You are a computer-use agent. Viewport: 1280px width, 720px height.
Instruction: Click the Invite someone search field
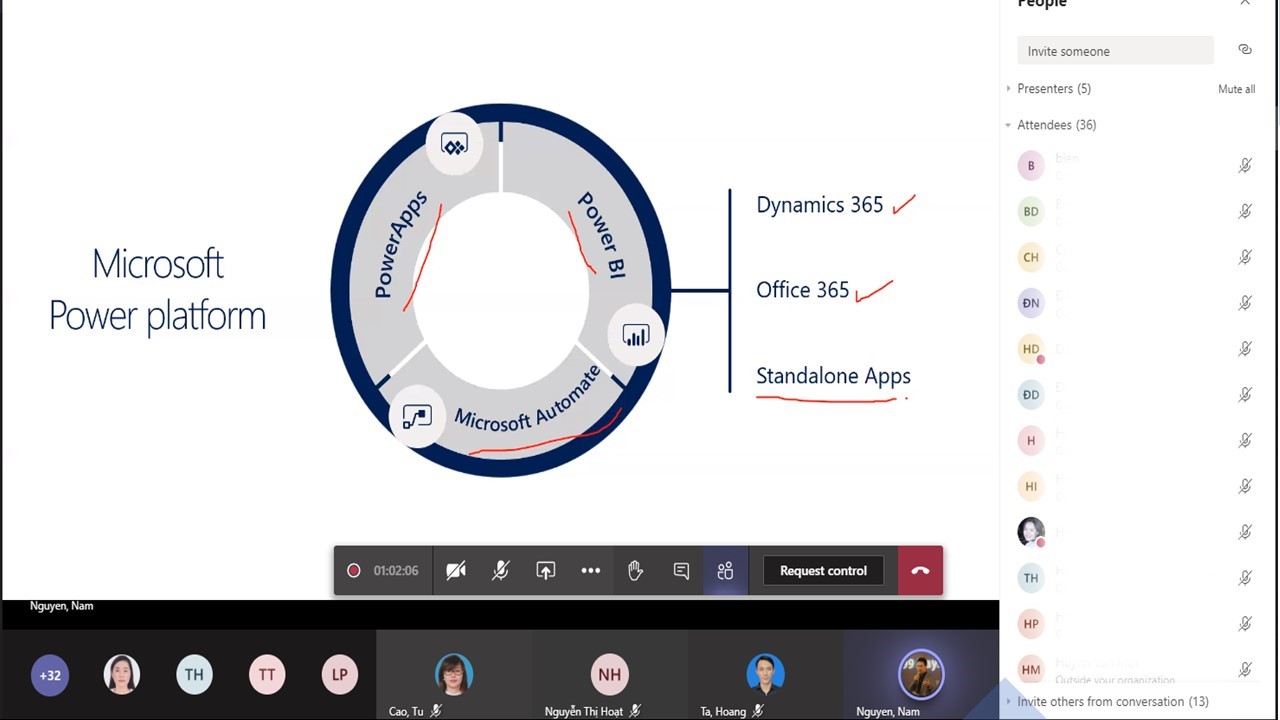tap(1115, 51)
